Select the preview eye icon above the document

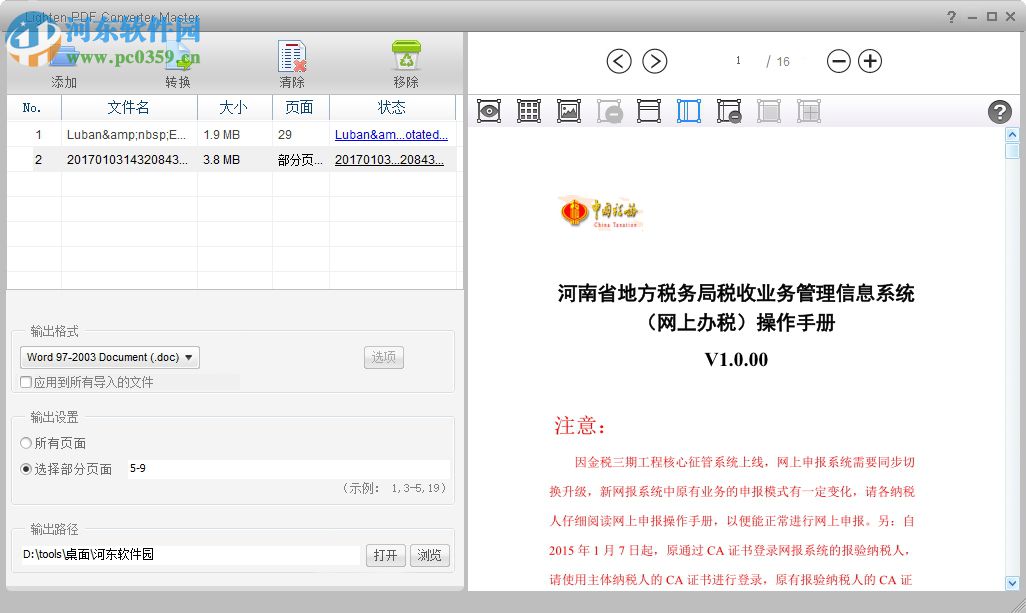click(489, 111)
